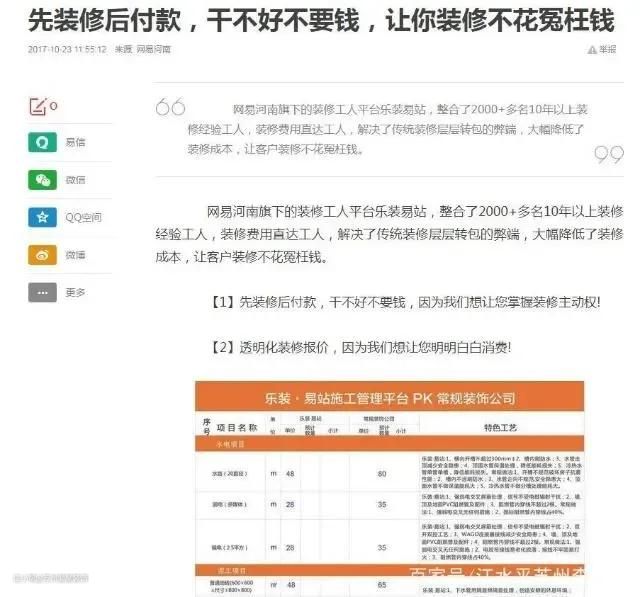The width and height of the screenshot is (640, 597).
Task: Click the 特色工艺 column header in table
Action: [x=500, y=427]
